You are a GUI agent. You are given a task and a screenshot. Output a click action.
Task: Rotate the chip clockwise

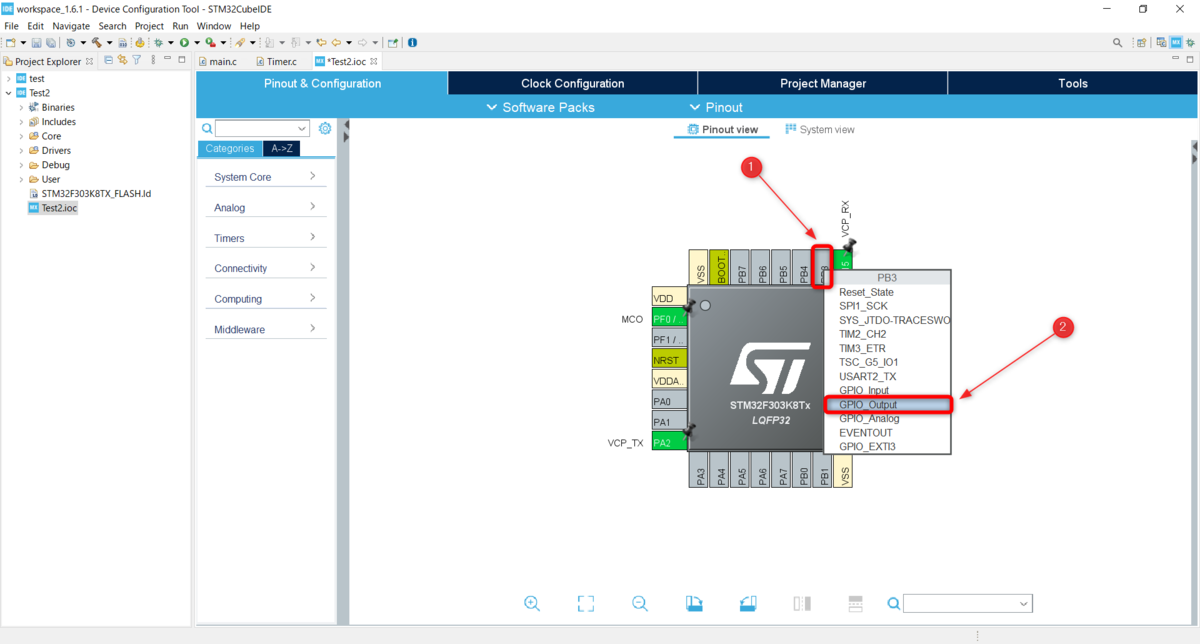(x=694, y=603)
